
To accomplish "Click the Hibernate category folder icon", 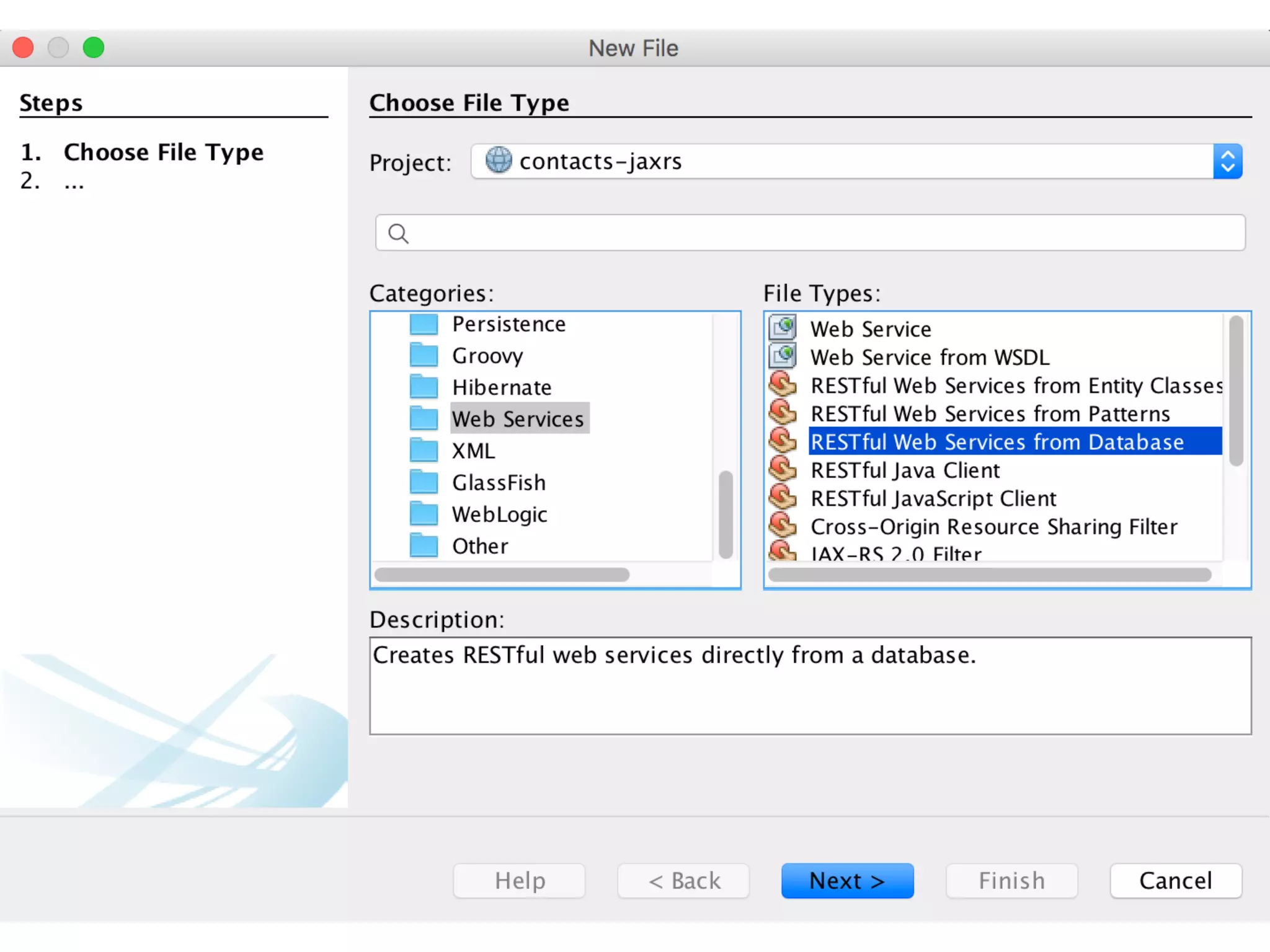I will [424, 387].
